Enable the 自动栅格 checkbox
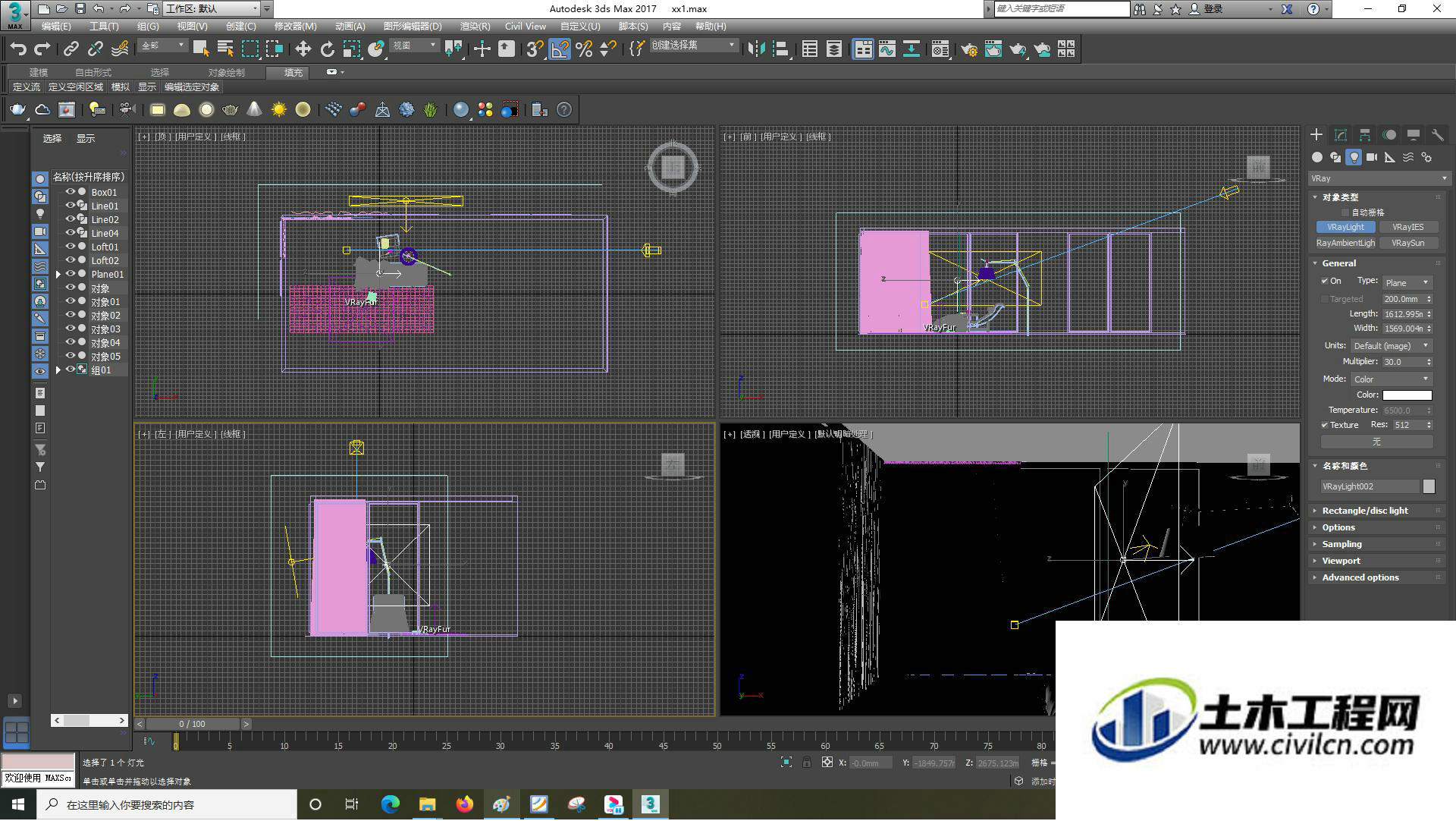The image size is (1456, 821). click(x=1345, y=212)
